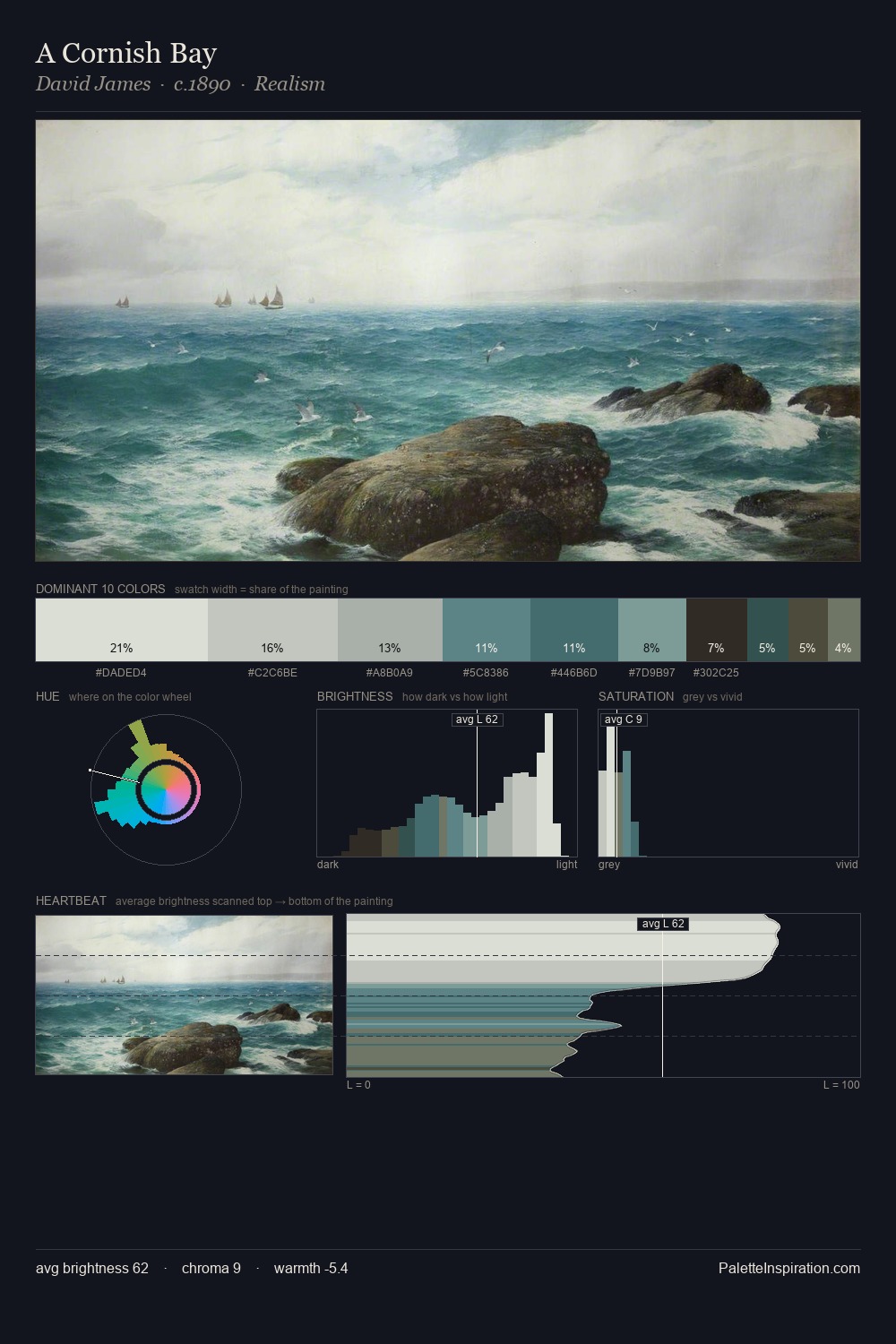Click the hex code text '#7D9B97'

(x=651, y=672)
